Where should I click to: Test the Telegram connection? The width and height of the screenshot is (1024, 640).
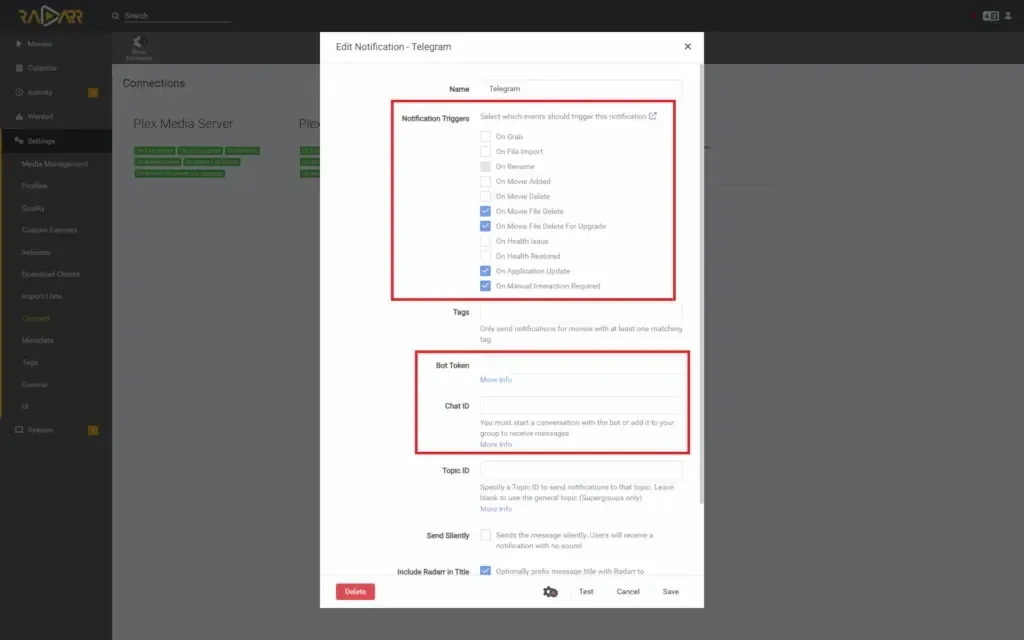[x=588, y=592]
